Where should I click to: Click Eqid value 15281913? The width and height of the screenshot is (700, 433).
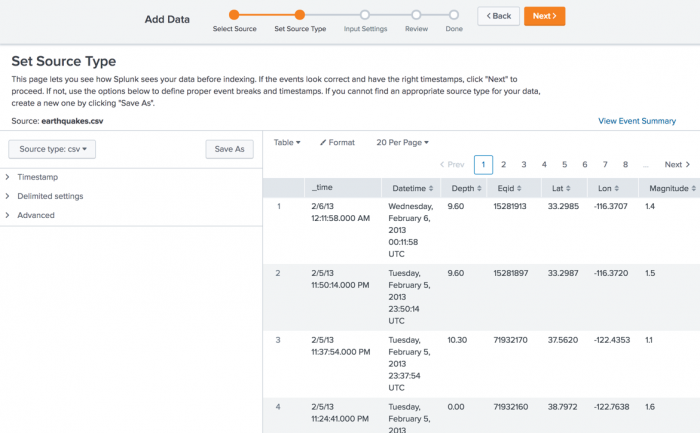(x=510, y=206)
